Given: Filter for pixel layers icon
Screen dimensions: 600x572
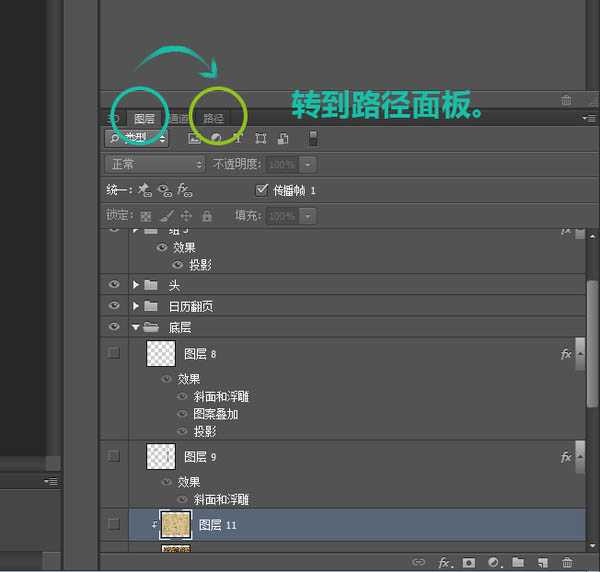Looking at the screenshot, I should [195, 138].
